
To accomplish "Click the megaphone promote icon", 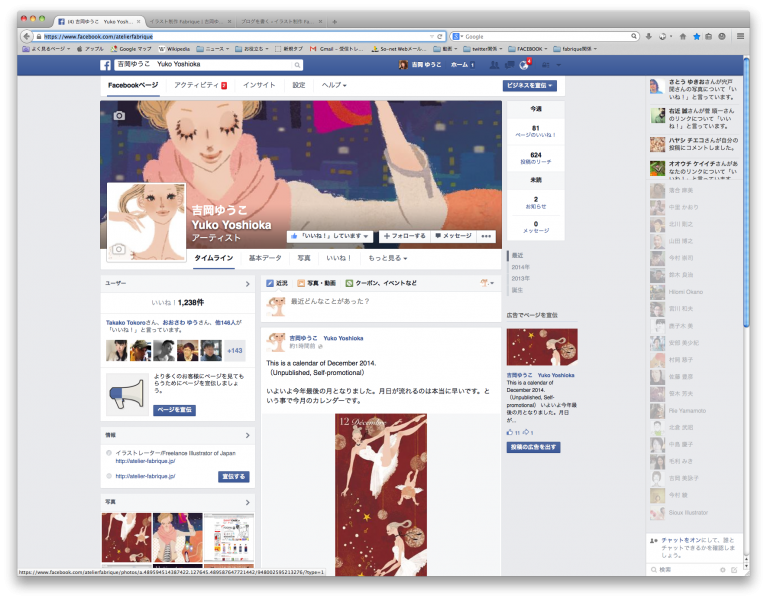I will (127, 394).
